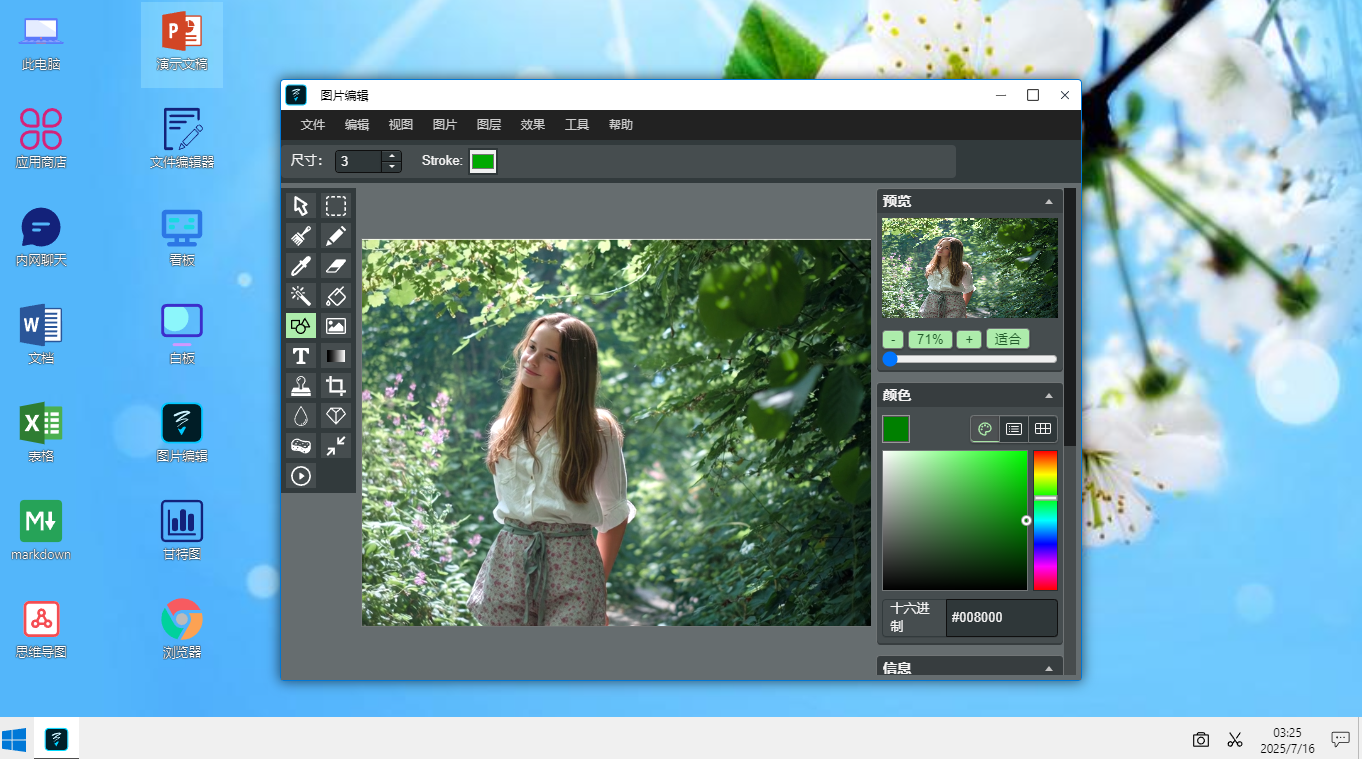The image size is (1362, 759).
Task: Choose the Text tool
Action: (x=301, y=356)
